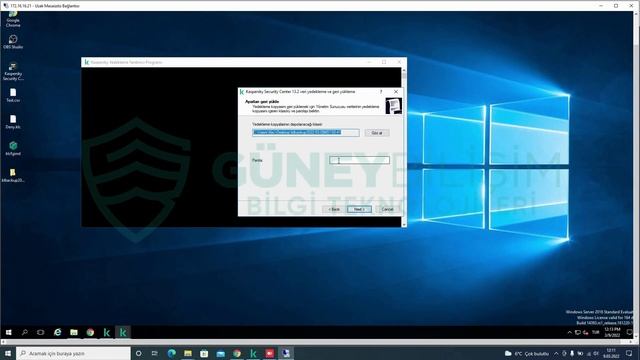Select the klbackup desktop item with yellow icon
Image resolution: width=640 pixels, height=360 pixels.
tap(13, 176)
